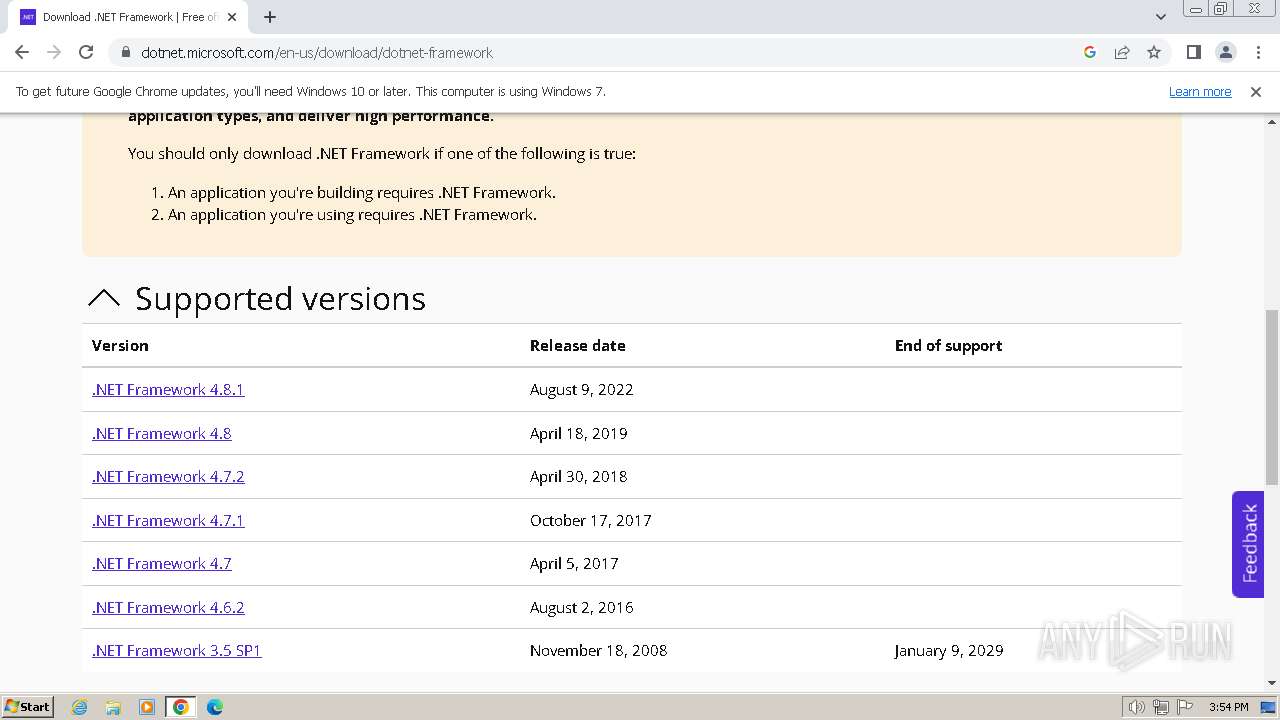Select the November 18, 2008 release date
This screenshot has height=720, width=1280.
(599, 650)
